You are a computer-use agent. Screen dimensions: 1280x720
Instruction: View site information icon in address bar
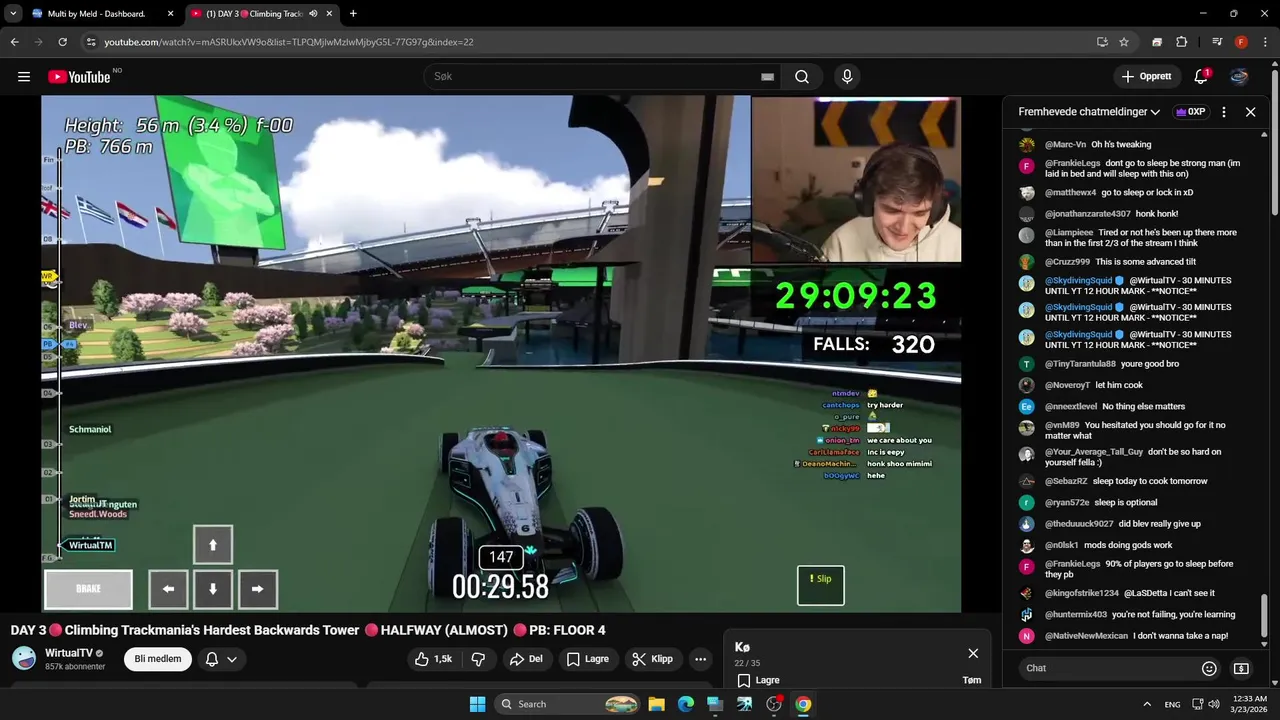(x=91, y=42)
